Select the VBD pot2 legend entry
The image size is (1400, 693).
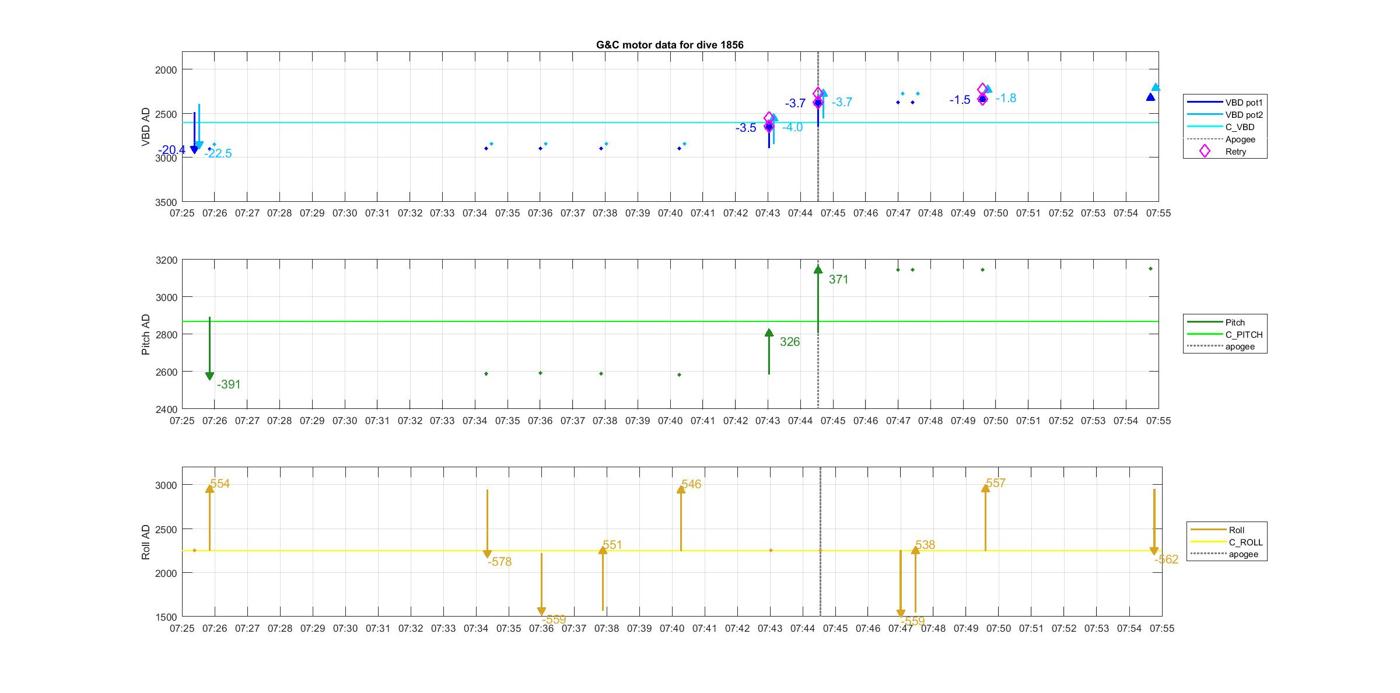(x=1227, y=115)
